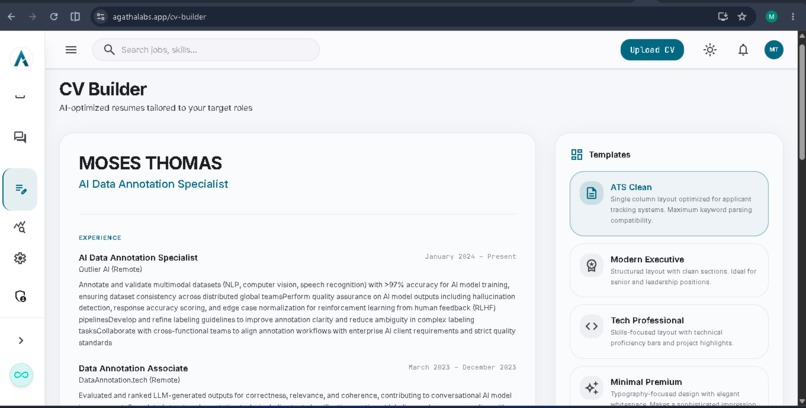Click the January 2024 - Present date
The height and width of the screenshot is (408, 806).
[470, 256]
